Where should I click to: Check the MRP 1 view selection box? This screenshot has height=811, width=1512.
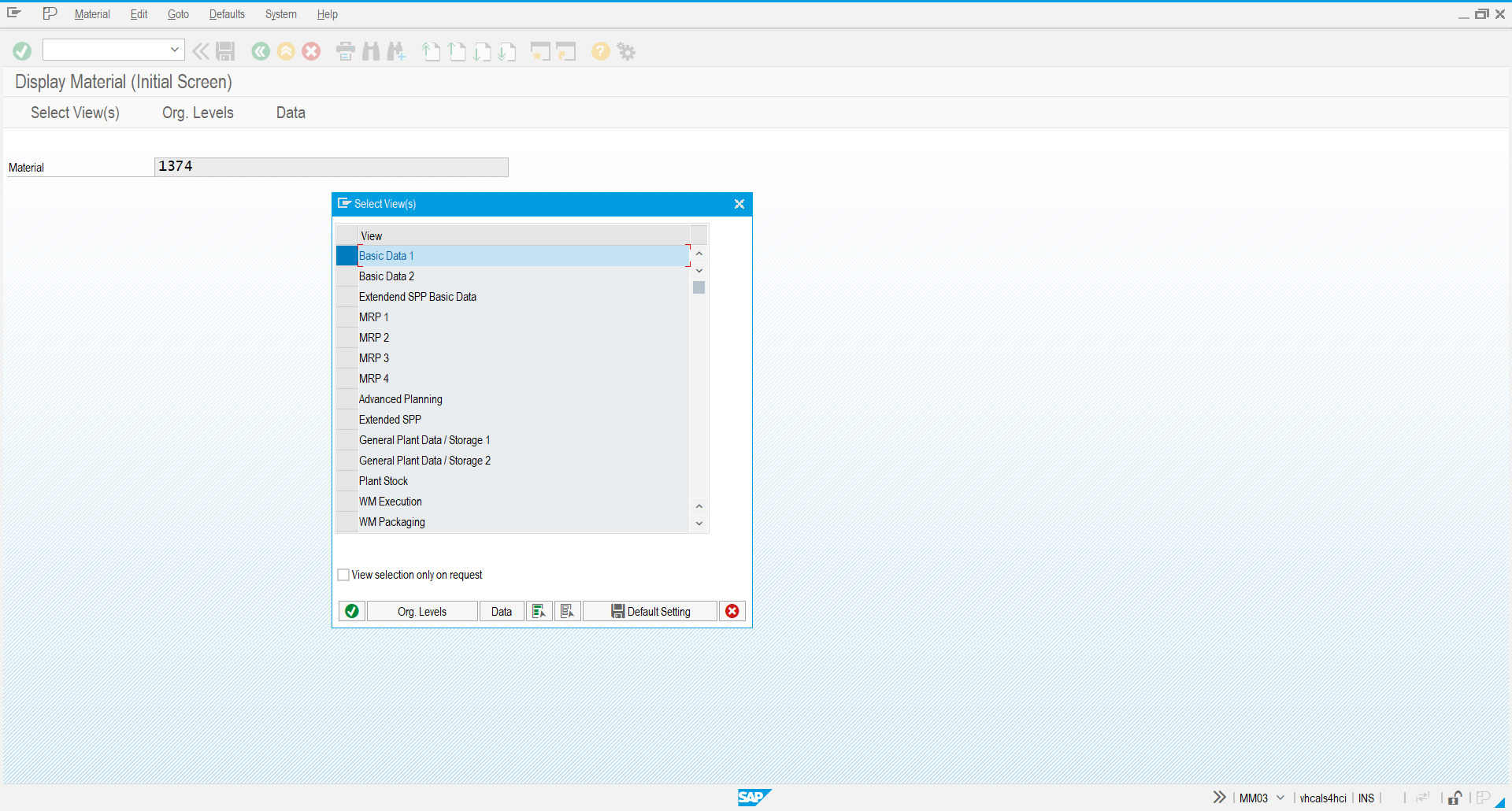pos(346,317)
